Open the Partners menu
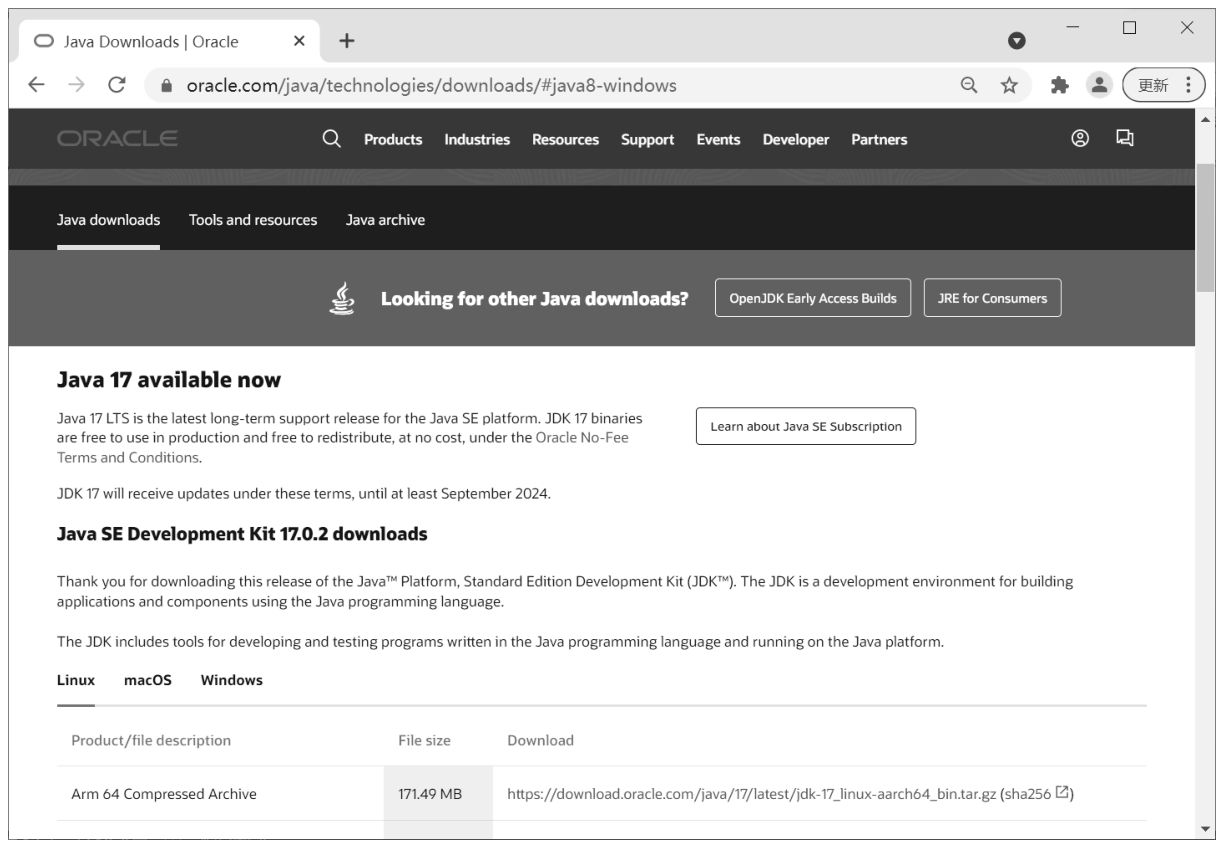 [x=879, y=140]
